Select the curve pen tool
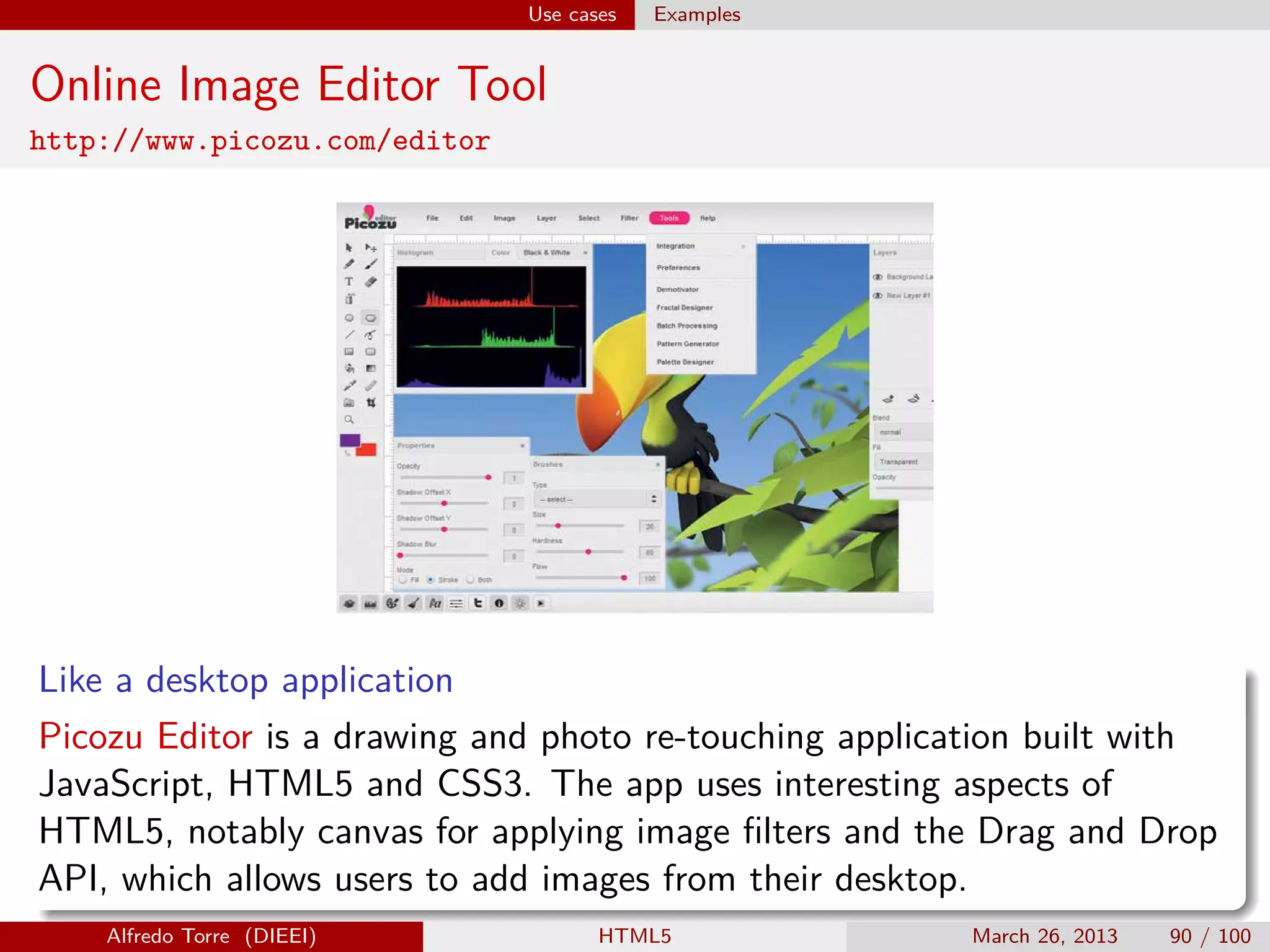Screen dimensions: 1270x952 [370, 335]
